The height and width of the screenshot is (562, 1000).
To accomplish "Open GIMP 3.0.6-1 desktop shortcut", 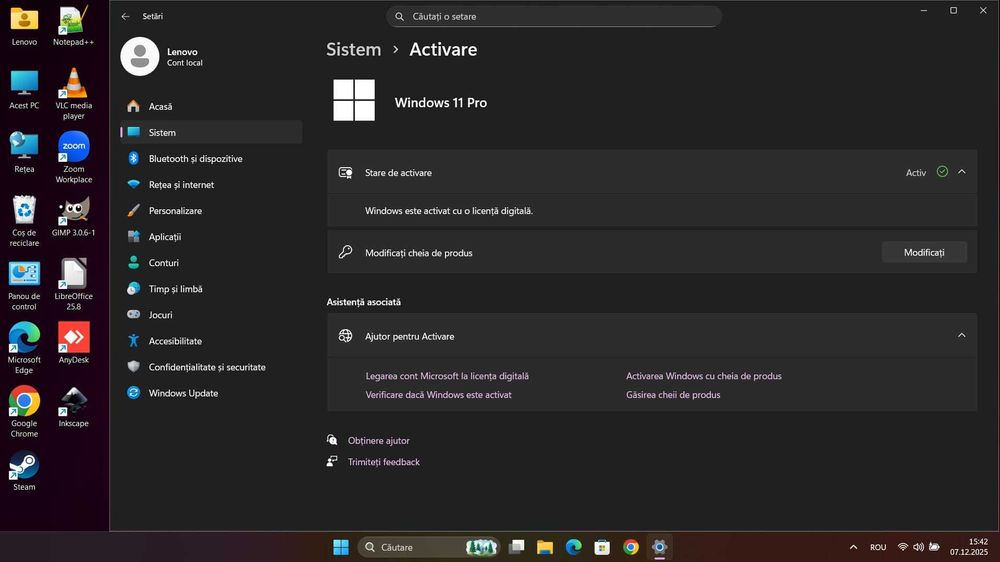I will (x=73, y=217).
